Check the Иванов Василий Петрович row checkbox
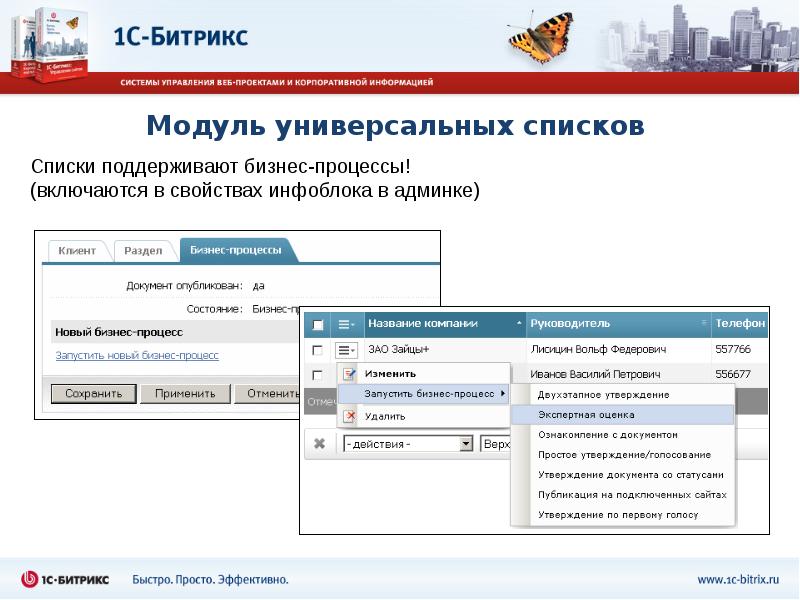The height and width of the screenshot is (600, 800). tap(317, 375)
